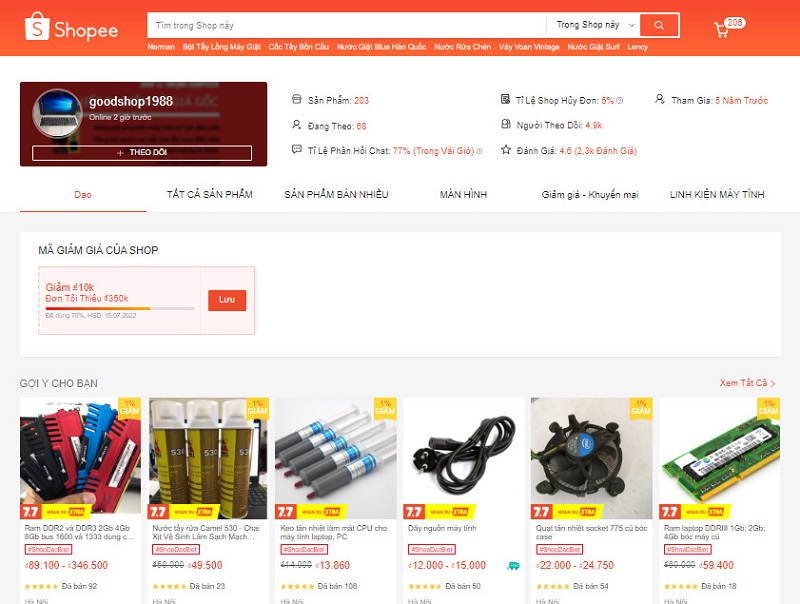Focus the Tìm trong Shop này search field
The image size is (800, 604).
(x=347, y=25)
